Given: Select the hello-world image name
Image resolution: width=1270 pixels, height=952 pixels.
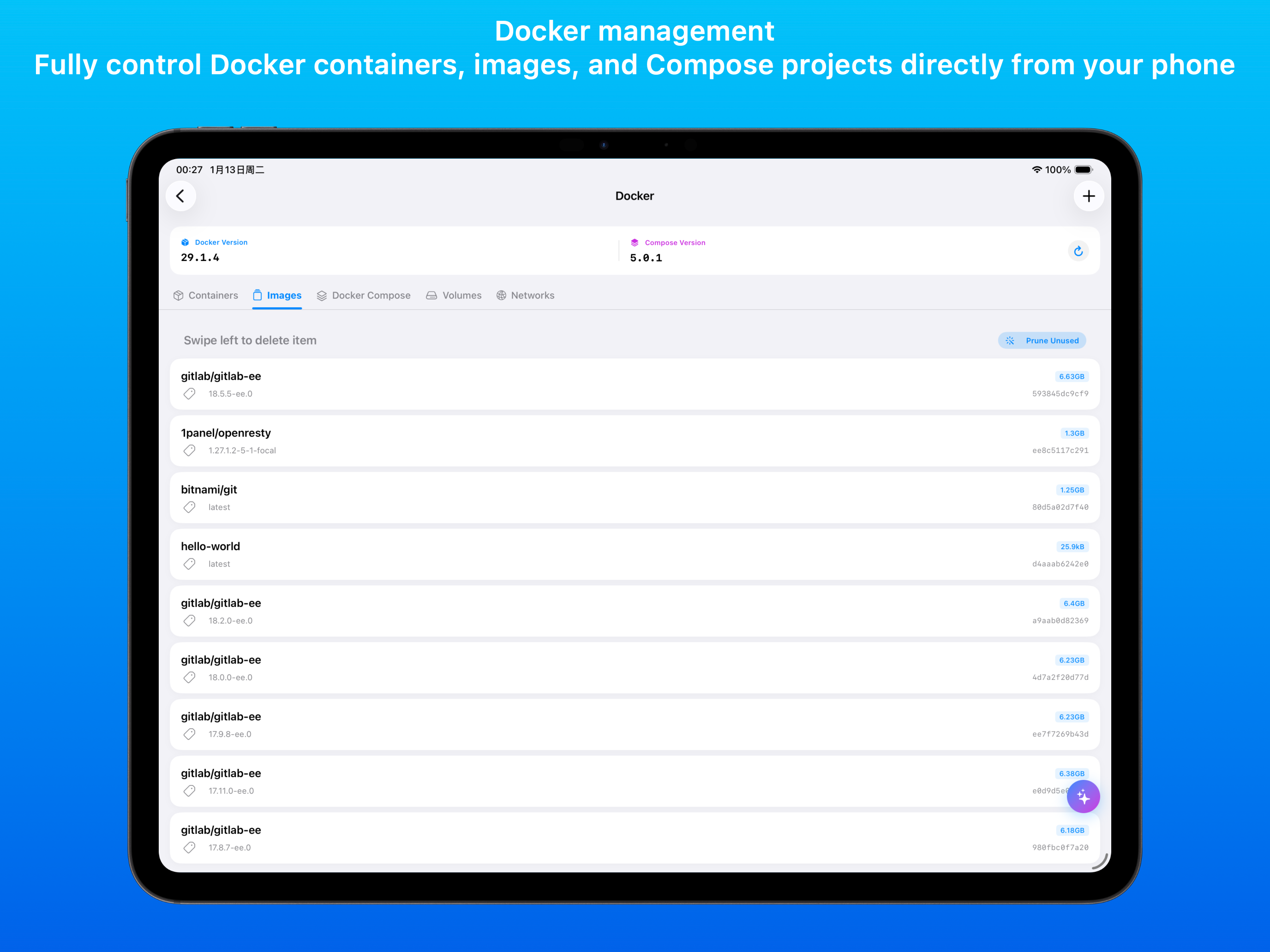Looking at the screenshot, I should (x=211, y=547).
